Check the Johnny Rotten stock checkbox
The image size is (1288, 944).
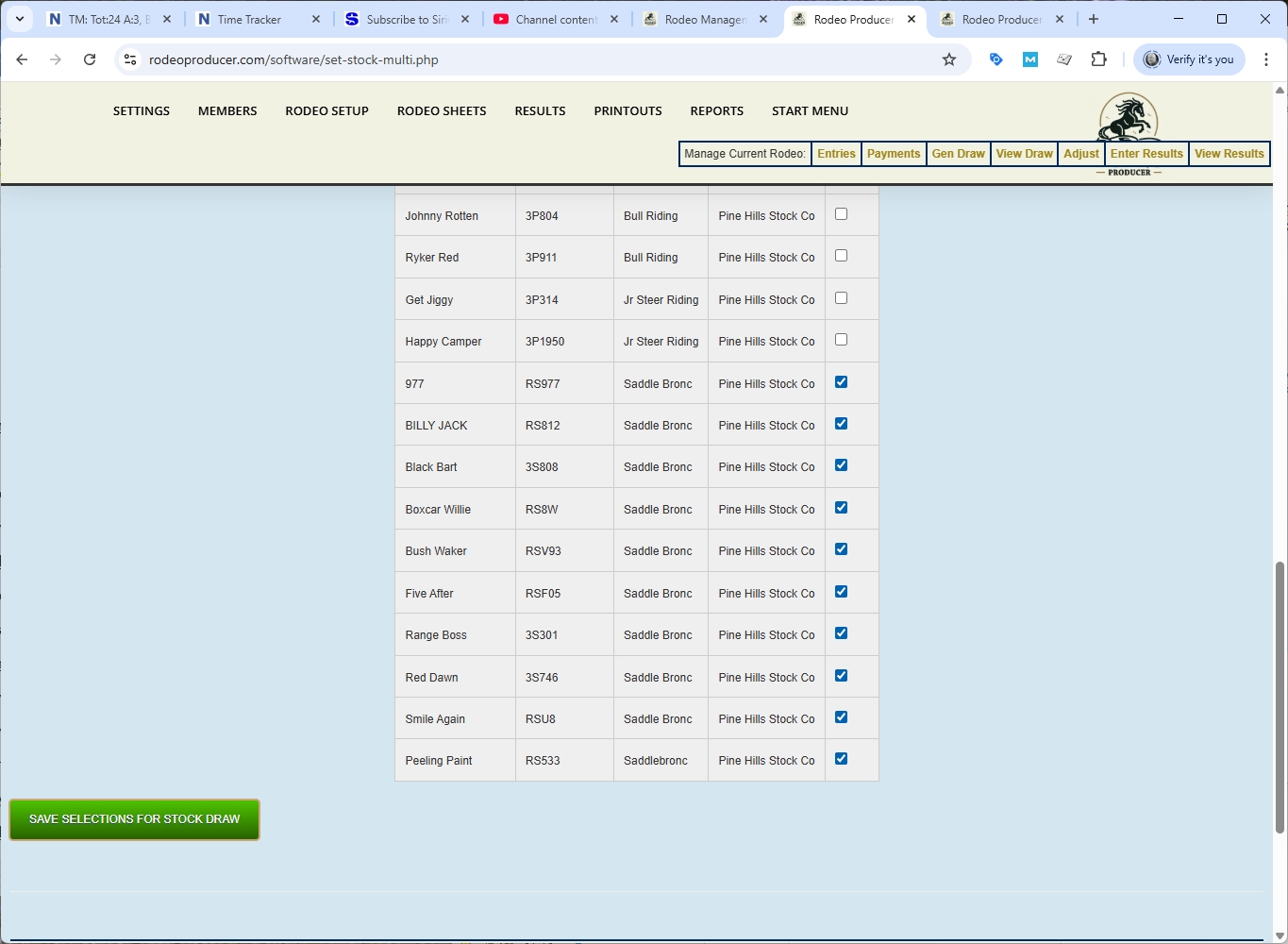841,214
